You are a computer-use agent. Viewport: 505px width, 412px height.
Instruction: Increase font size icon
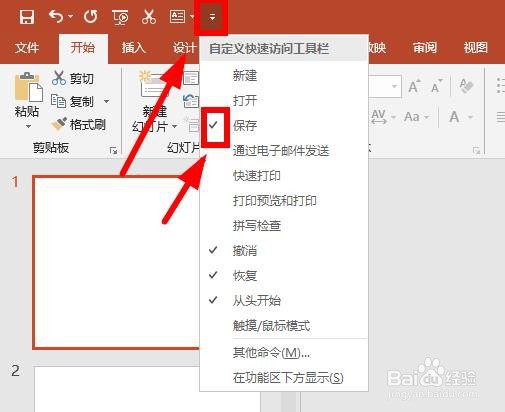click(x=414, y=86)
